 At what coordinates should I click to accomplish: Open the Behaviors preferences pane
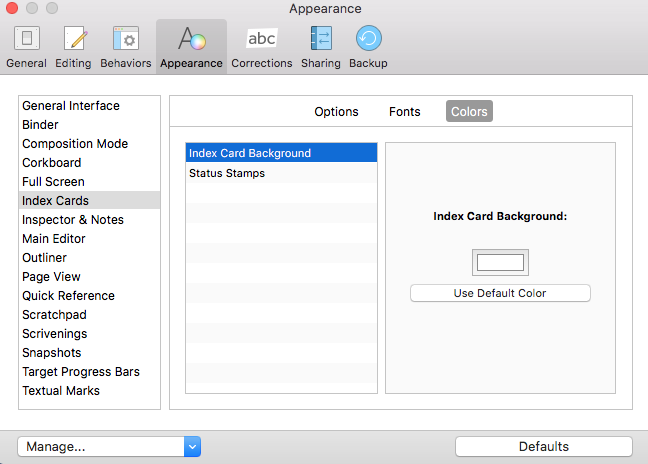[x=126, y=47]
